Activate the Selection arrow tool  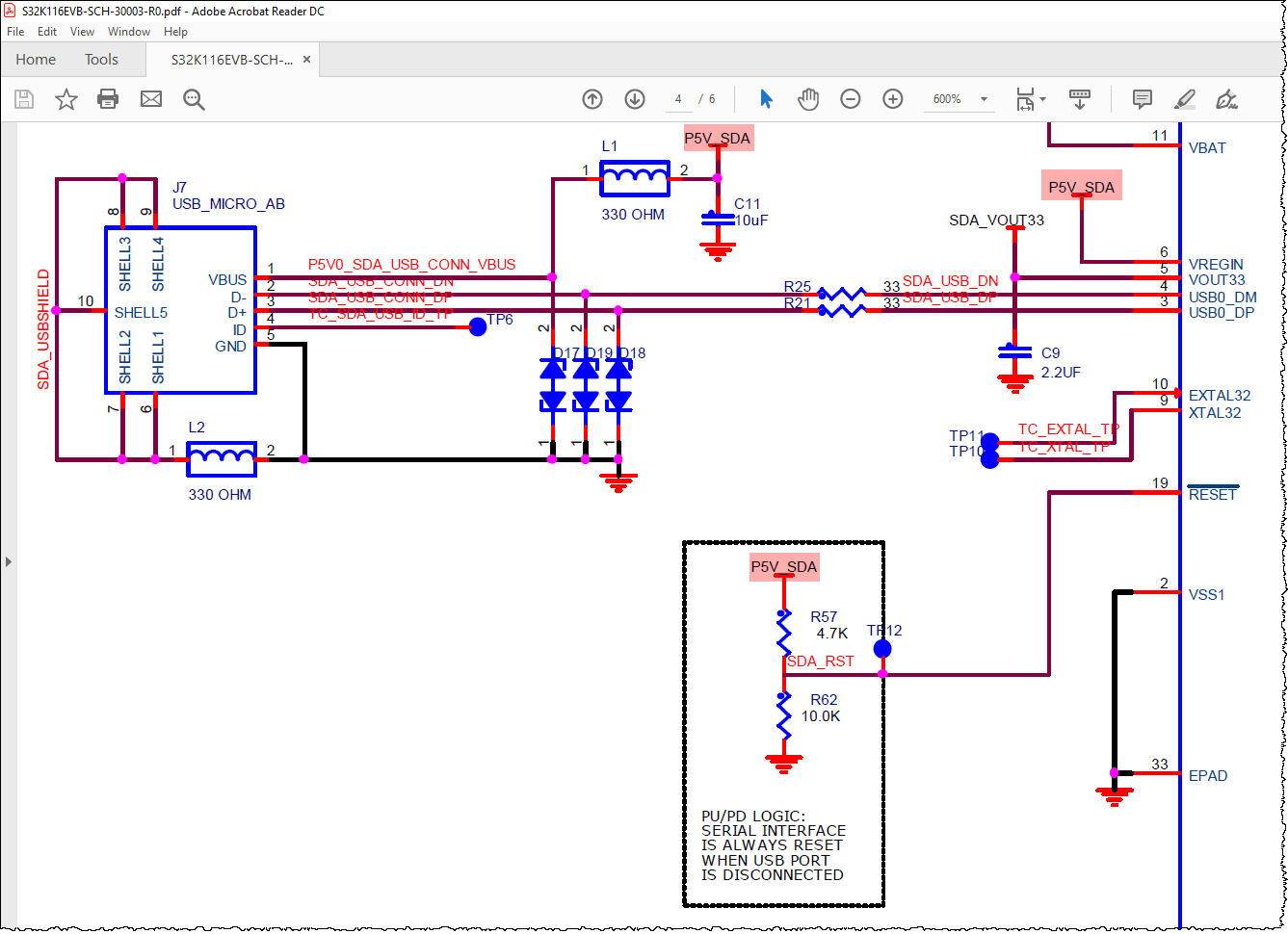pos(766,99)
